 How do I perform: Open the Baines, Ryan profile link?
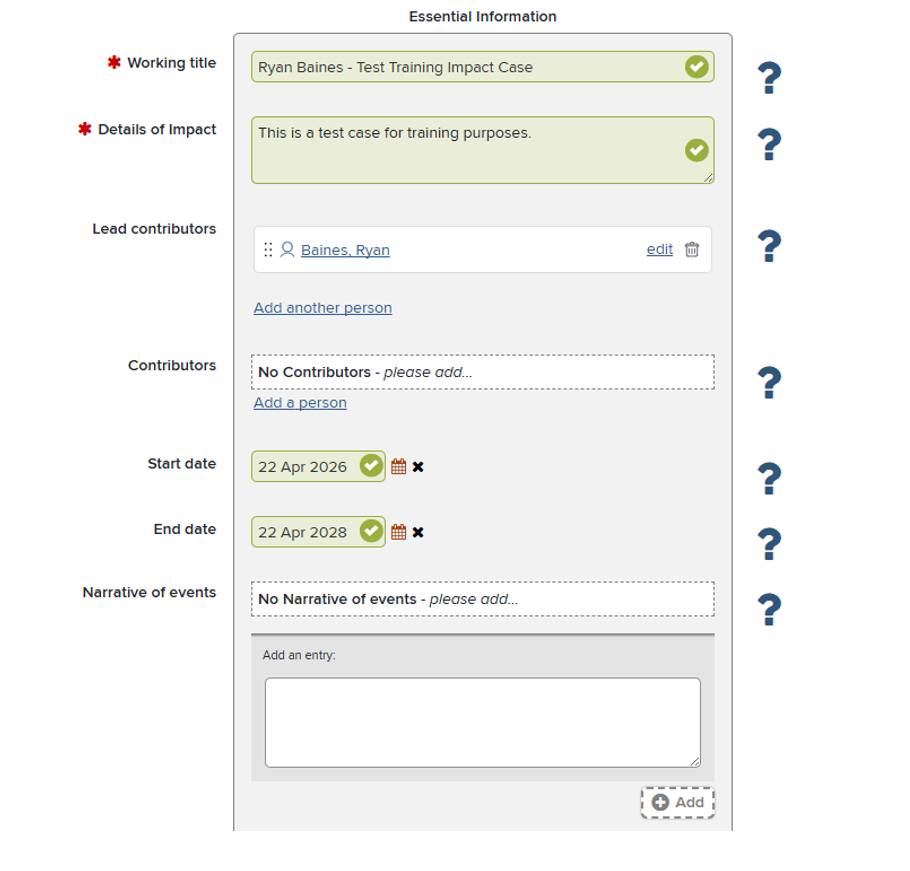click(345, 250)
